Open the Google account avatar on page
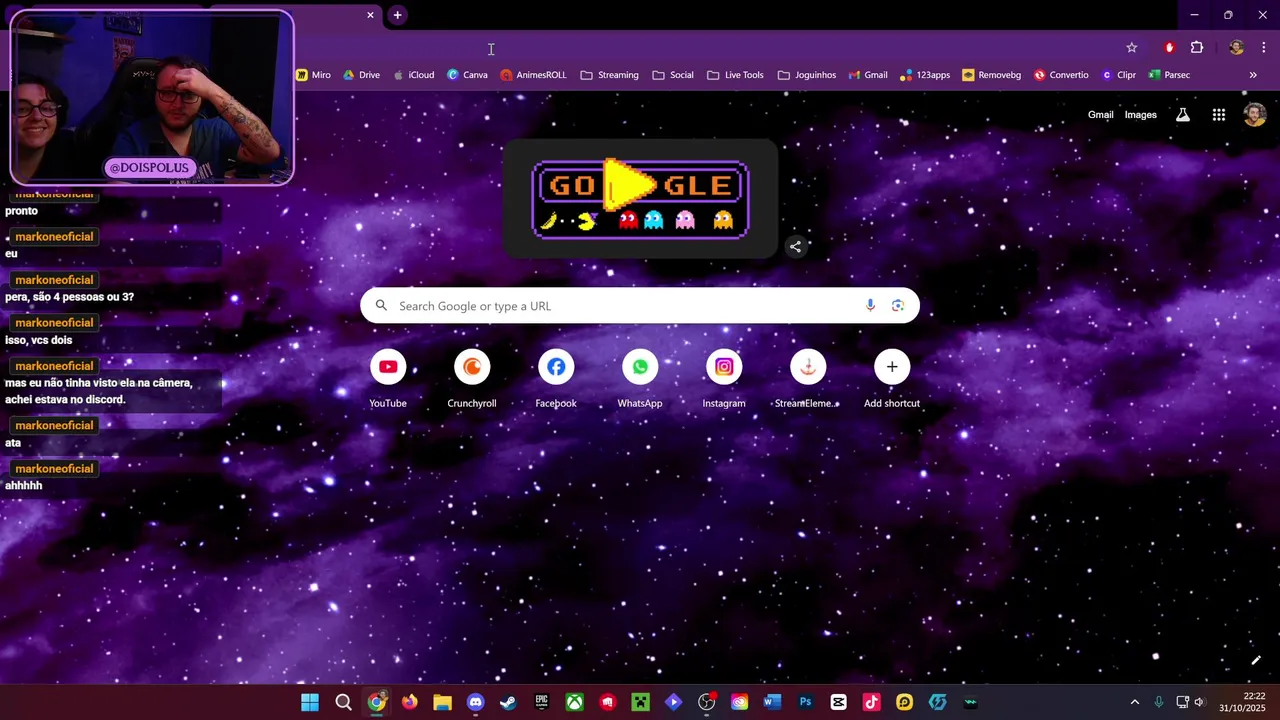The width and height of the screenshot is (1280, 720). (x=1255, y=115)
